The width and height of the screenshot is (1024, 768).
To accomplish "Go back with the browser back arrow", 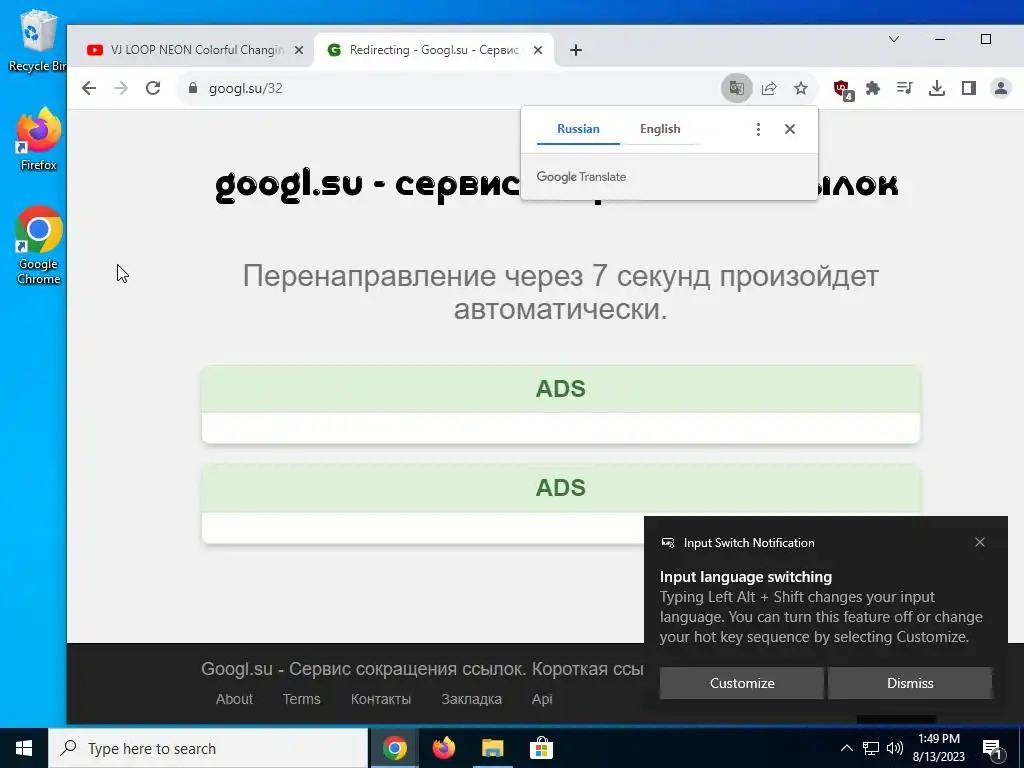I will [89, 88].
